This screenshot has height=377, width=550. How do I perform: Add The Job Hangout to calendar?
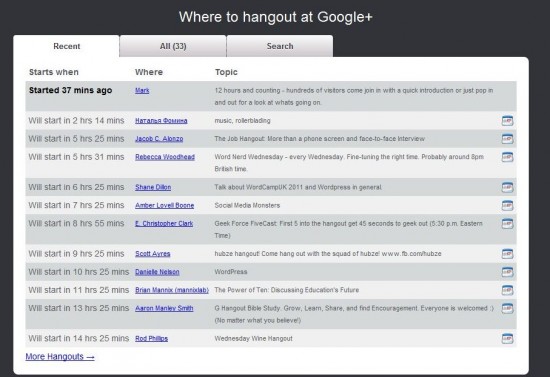(x=507, y=139)
